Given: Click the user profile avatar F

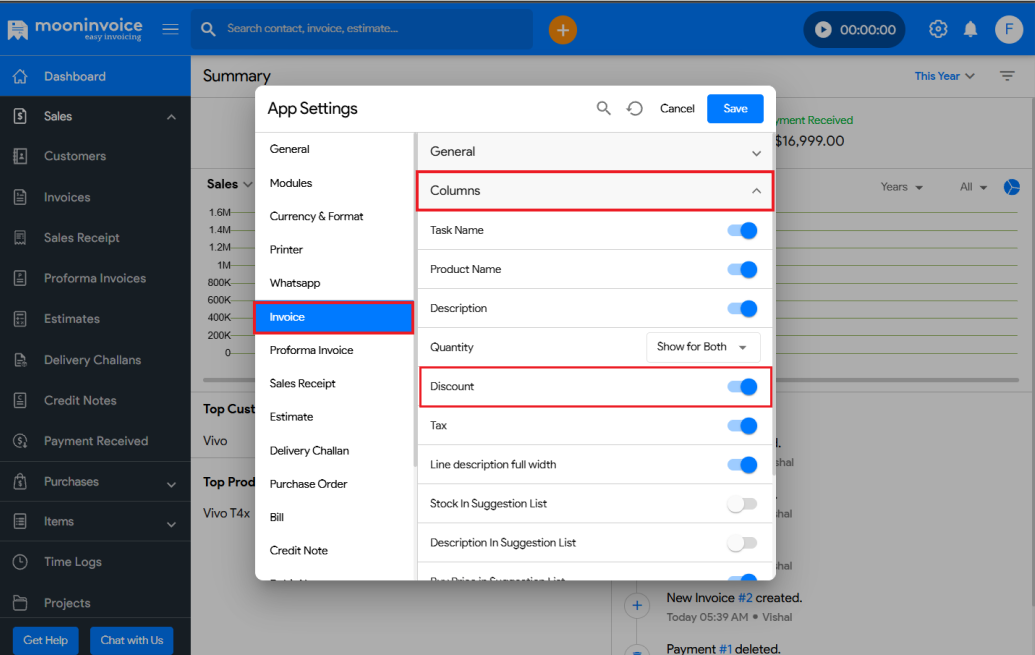Looking at the screenshot, I should [1008, 30].
